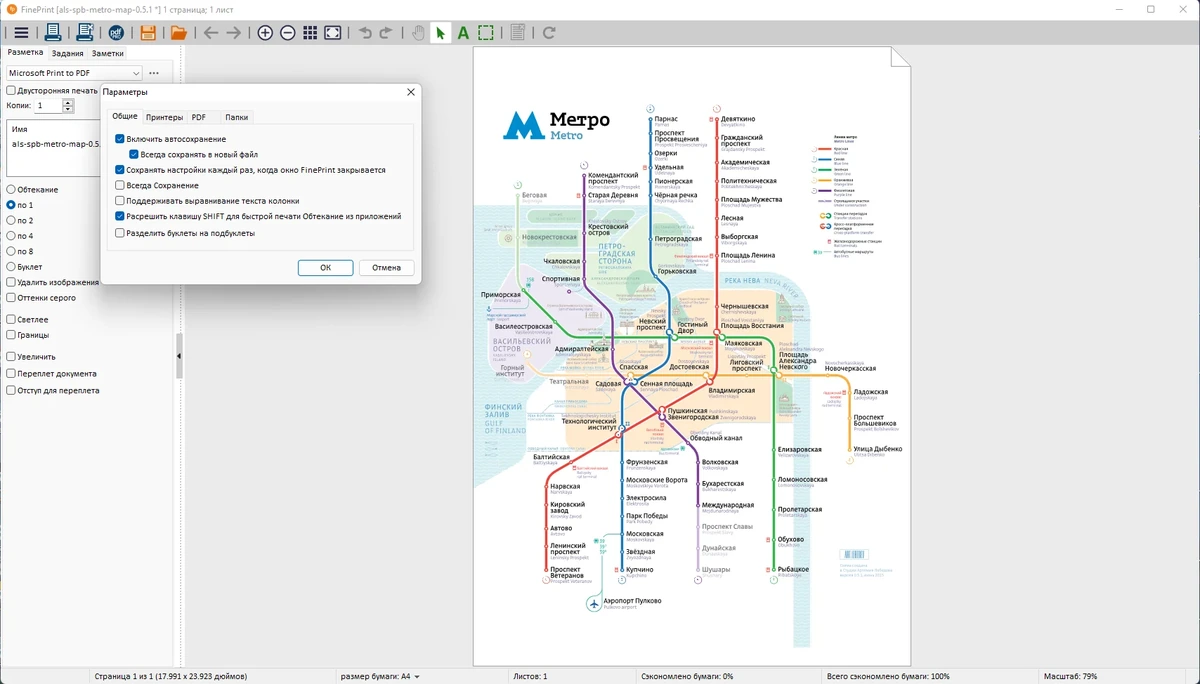
Task: Click the page notes icon
Action: tap(518, 33)
